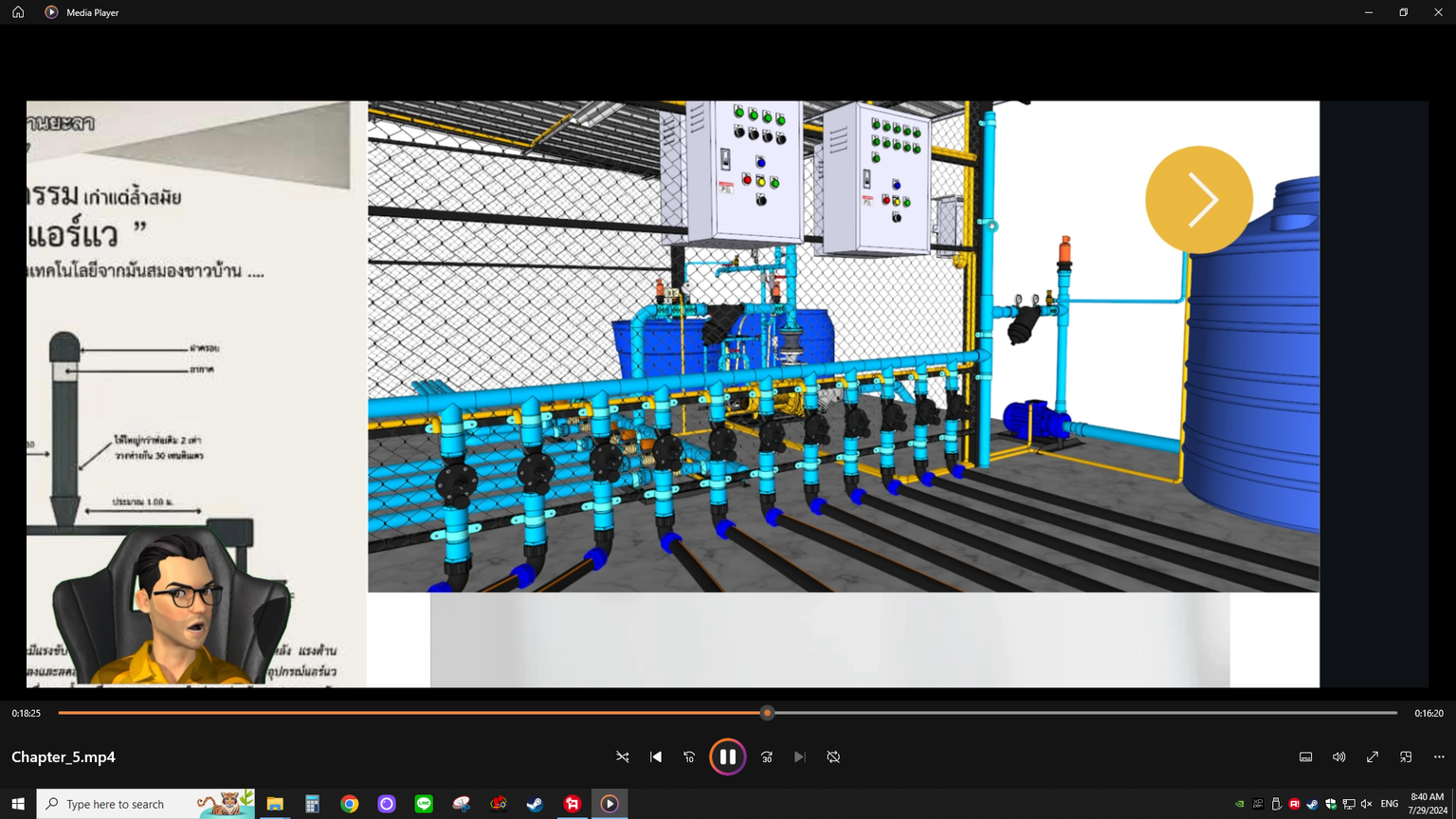The image size is (1456, 819).
Task: Switch to mini player view
Action: (1406, 756)
